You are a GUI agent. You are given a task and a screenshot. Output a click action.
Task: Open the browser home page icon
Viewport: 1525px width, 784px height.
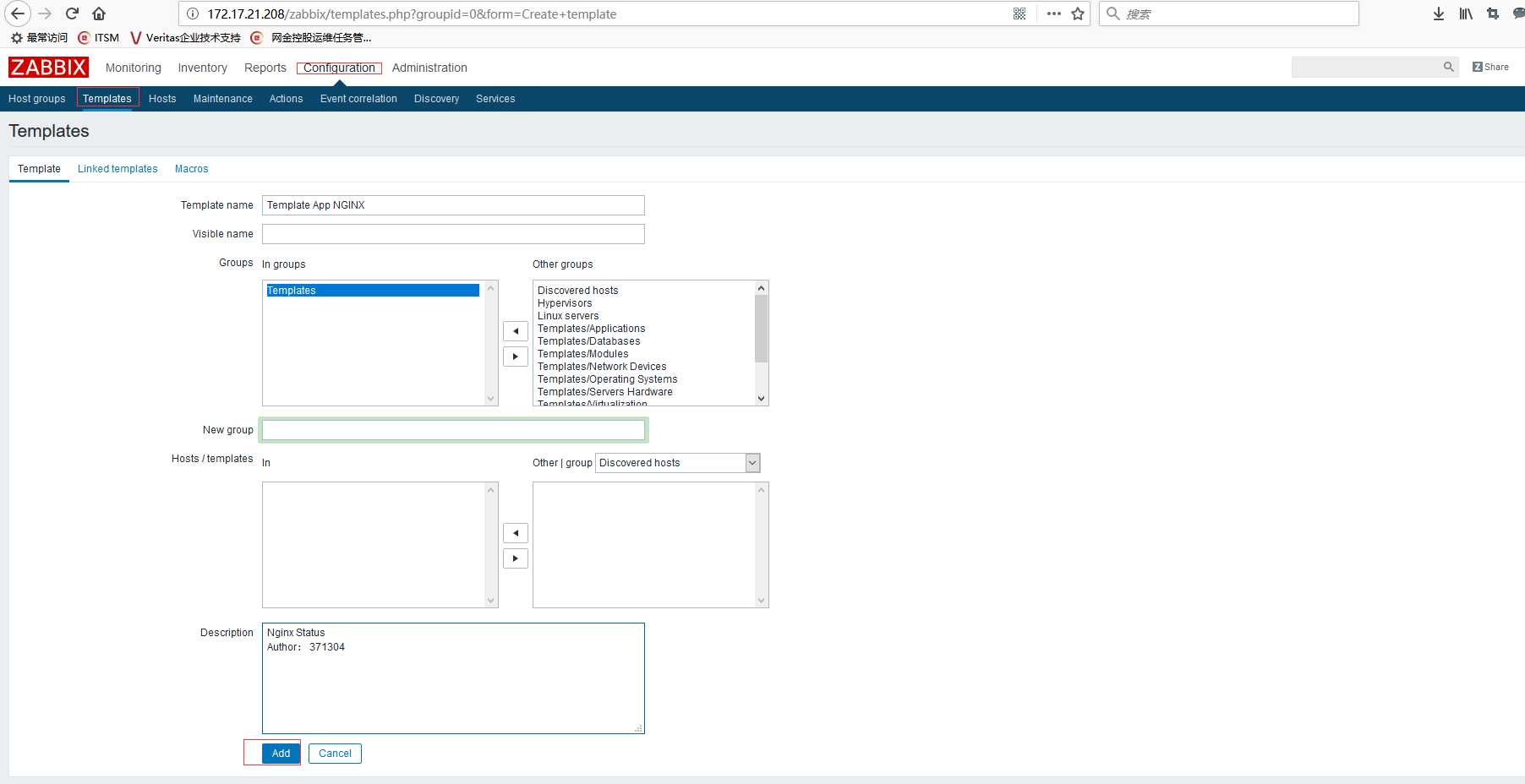tap(99, 14)
